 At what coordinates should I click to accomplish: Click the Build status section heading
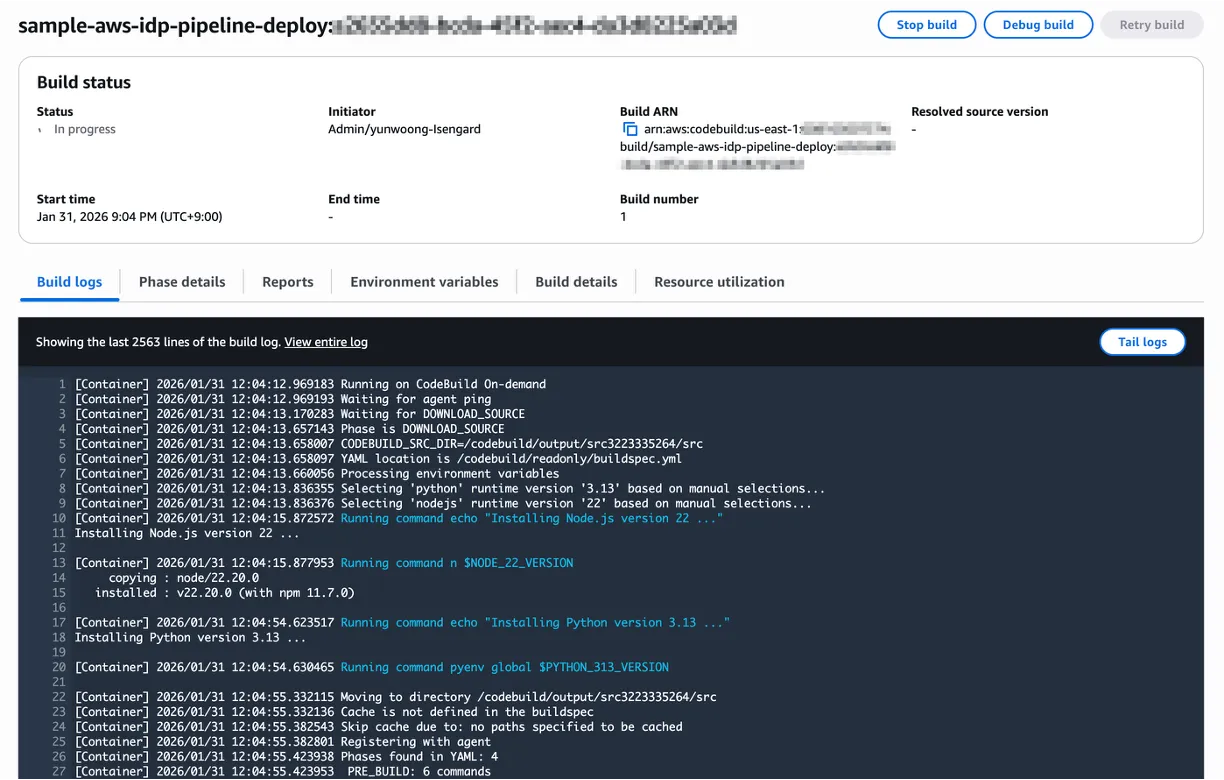pos(84,82)
